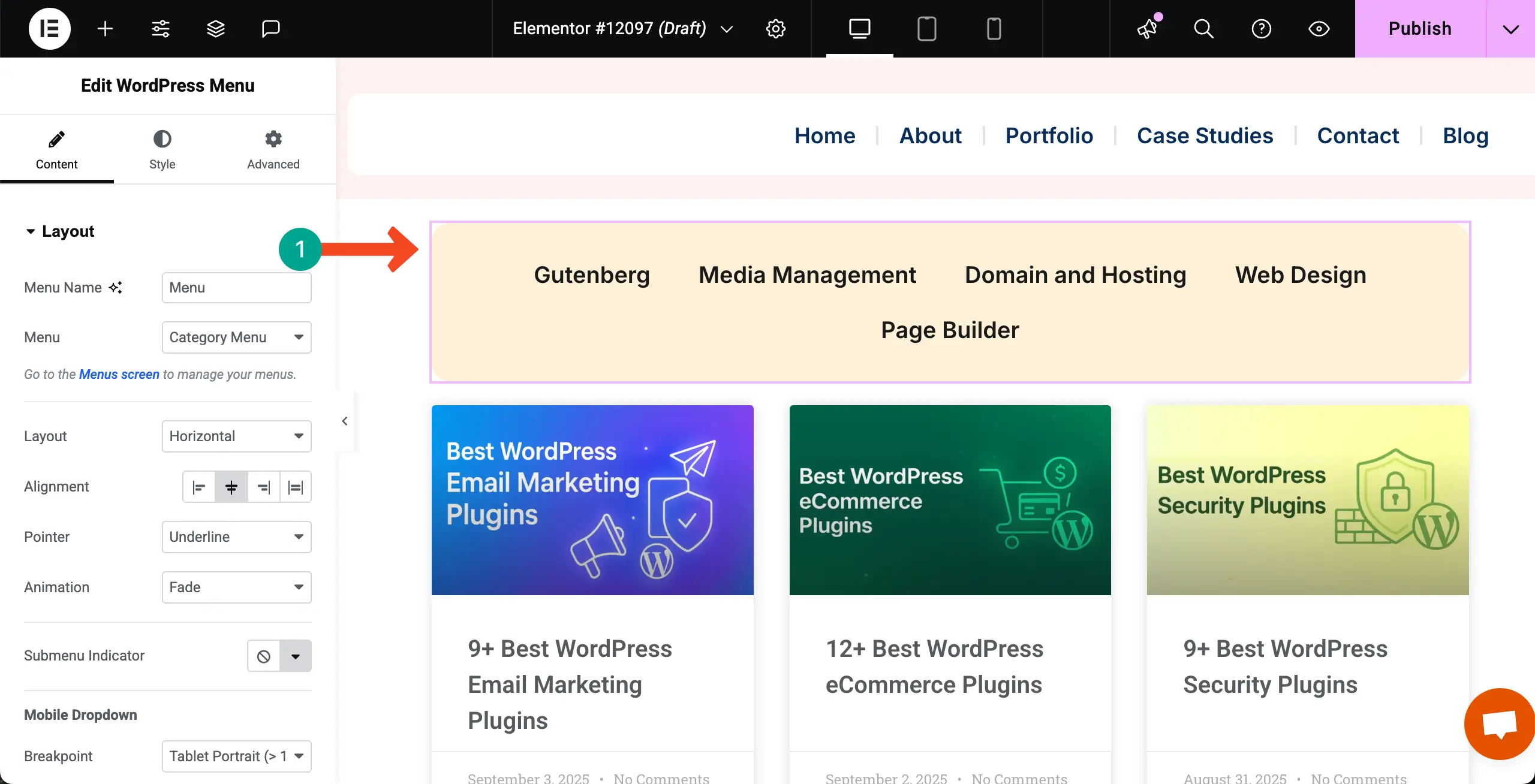Collapse the editor panel with the arrow handle
Image resolution: width=1535 pixels, height=784 pixels.
345,421
